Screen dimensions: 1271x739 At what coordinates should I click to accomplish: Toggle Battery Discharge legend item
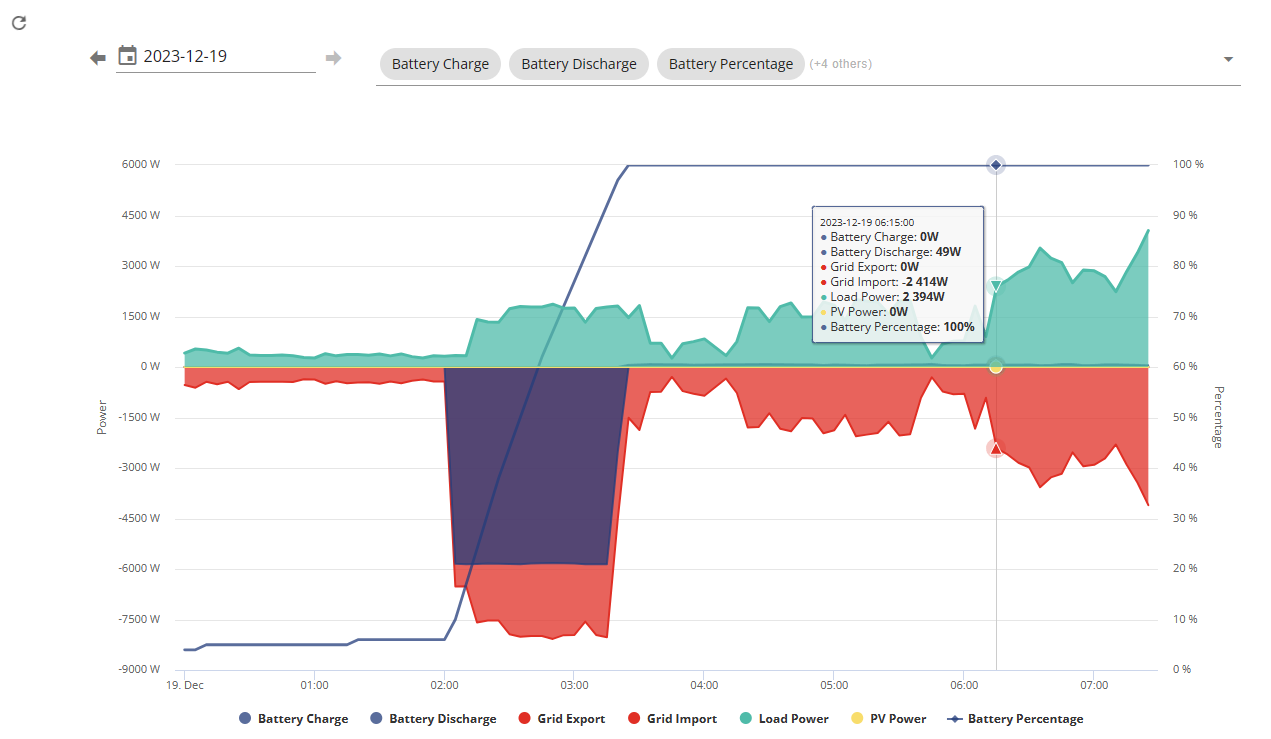pyautogui.click(x=432, y=718)
